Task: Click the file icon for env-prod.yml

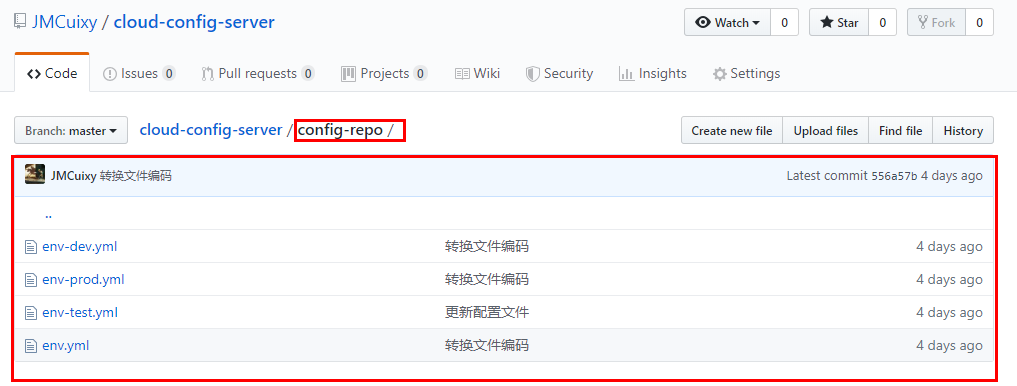Action: click(30, 280)
